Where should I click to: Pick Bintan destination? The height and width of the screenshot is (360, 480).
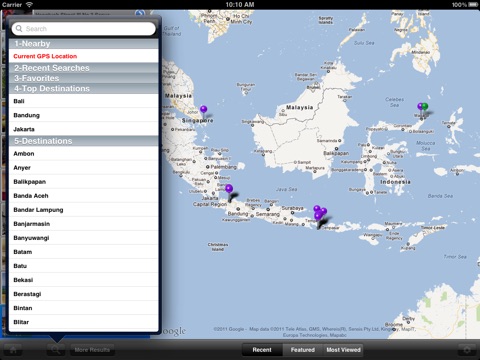[83, 308]
